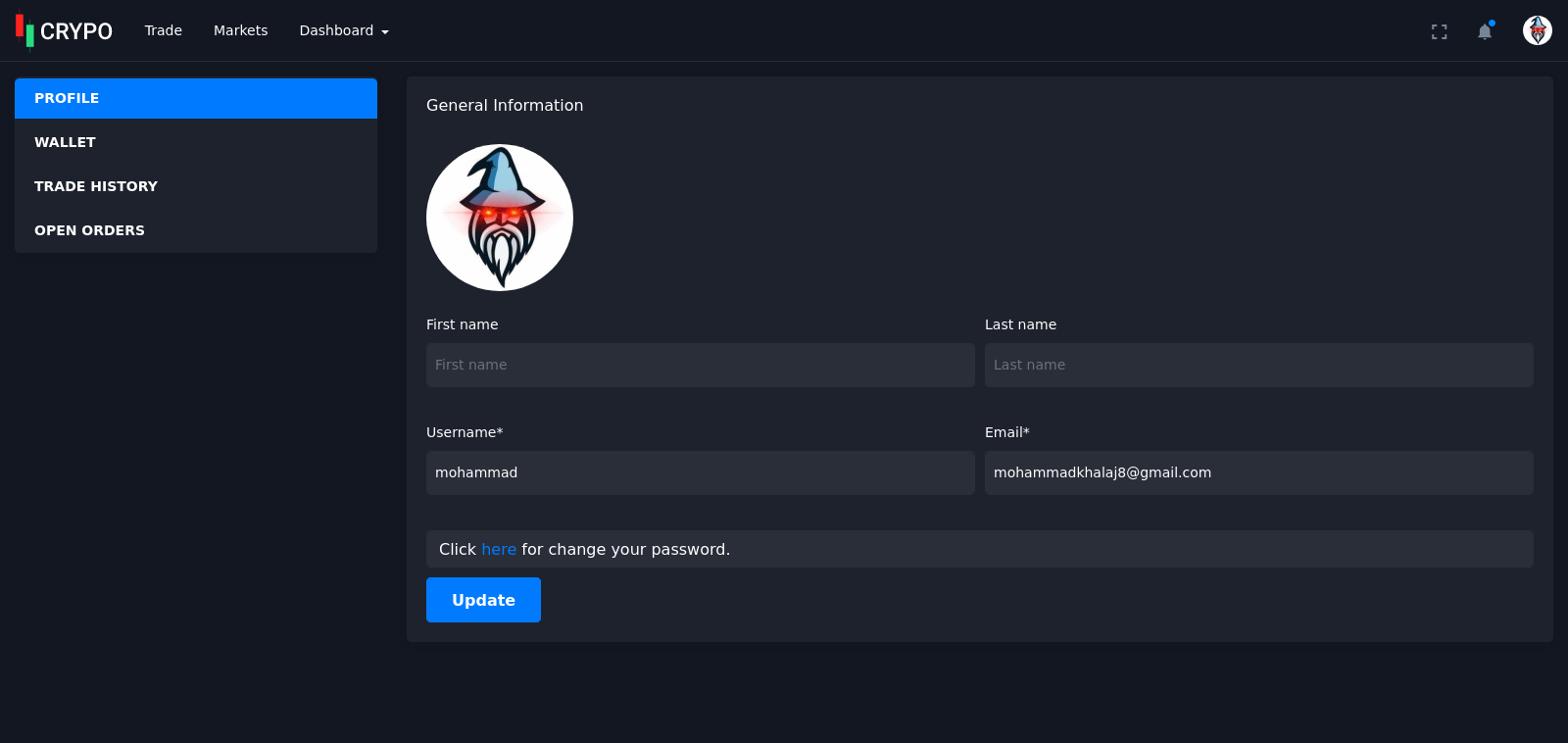This screenshot has width=1568, height=743.
Task: Open the Dashboard menu label
Action: pos(336,30)
